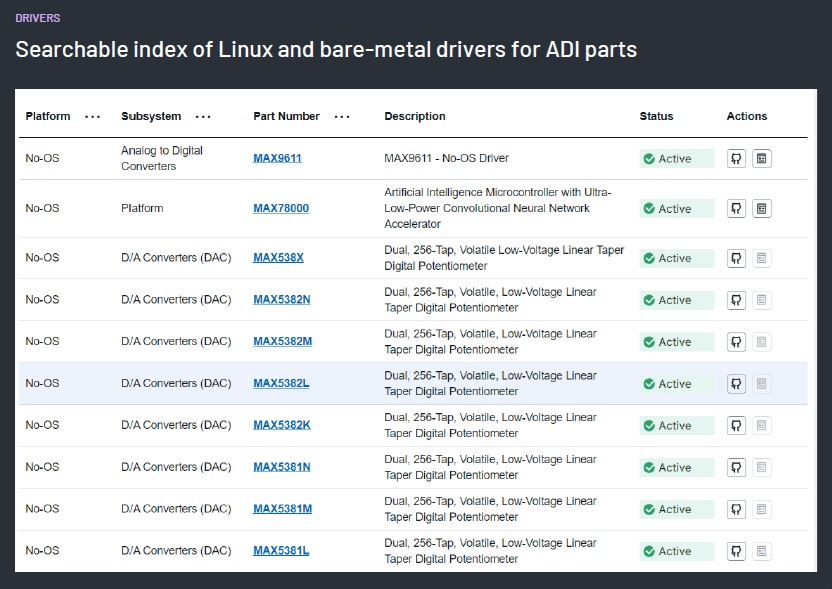Open GitHub source for MAX5382L
Viewport: 832px width, 589px height.
pyautogui.click(x=737, y=383)
